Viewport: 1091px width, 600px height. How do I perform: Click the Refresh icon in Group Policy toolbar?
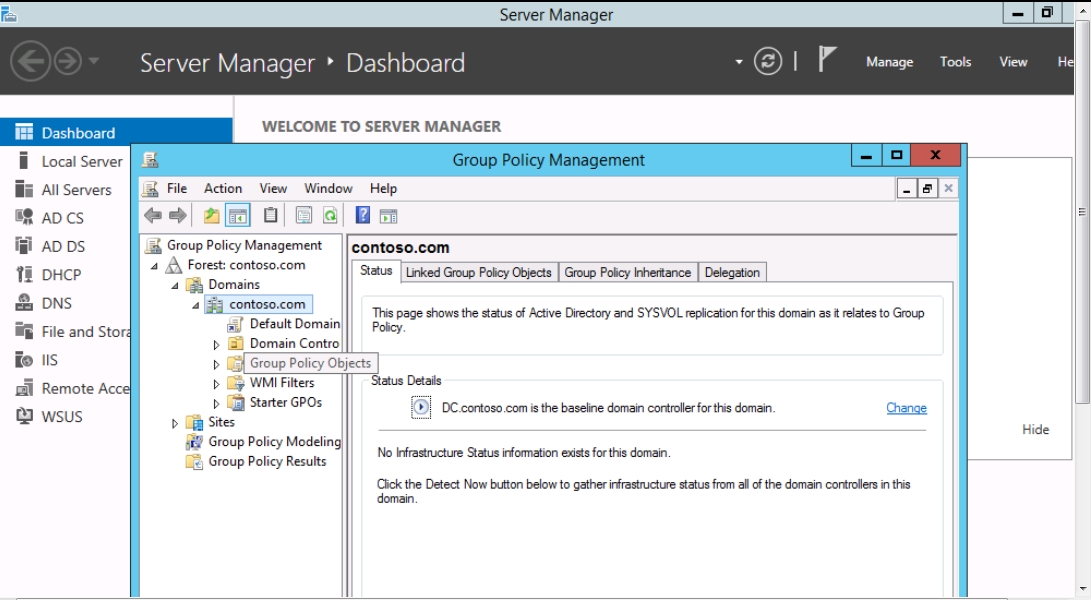click(329, 215)
